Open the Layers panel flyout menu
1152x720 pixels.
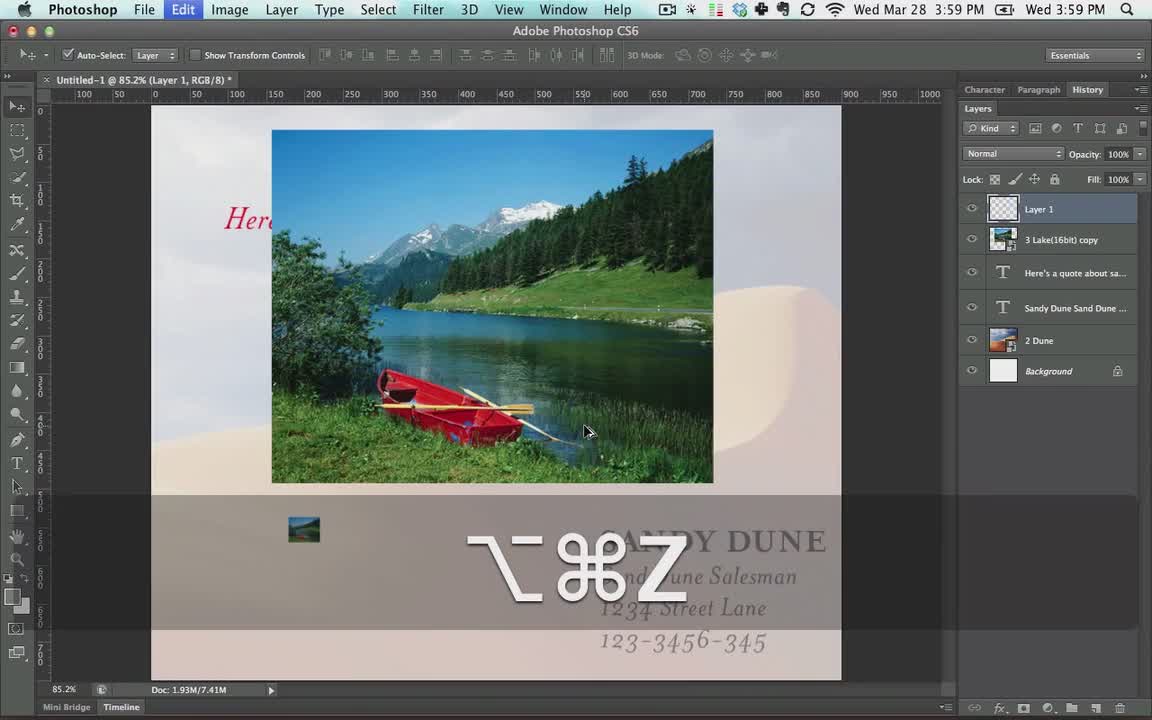pyautogui.click(x=1140, y=109)
